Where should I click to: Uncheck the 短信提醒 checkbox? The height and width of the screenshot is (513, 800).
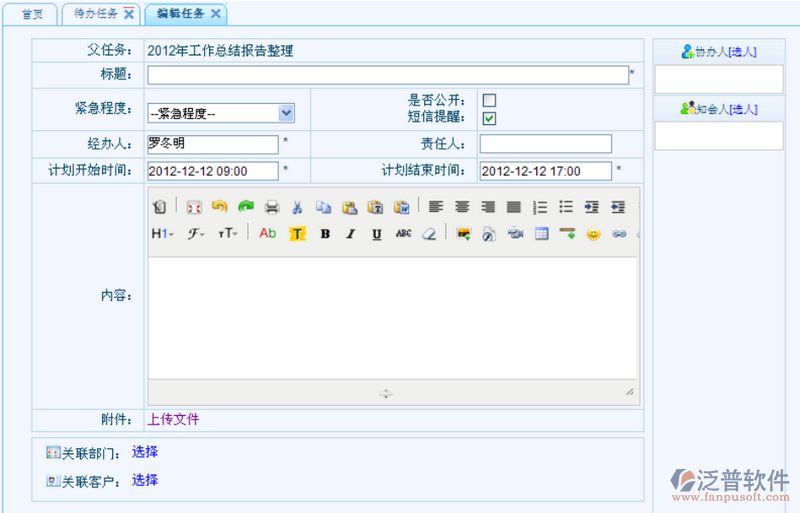point(490,118)
